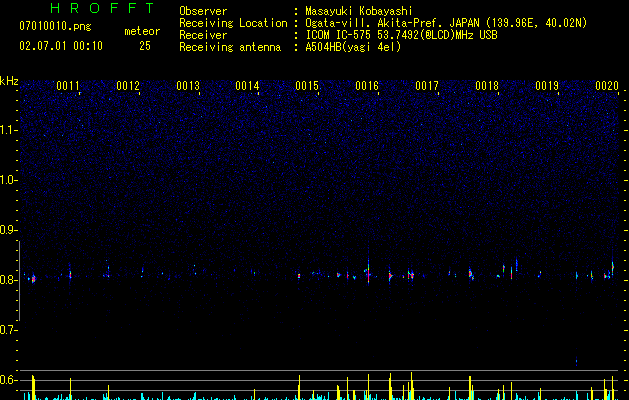This screenshot has width=629, height=400.
Task: Select the filename 07010010.png
Action: pos(55,27)
